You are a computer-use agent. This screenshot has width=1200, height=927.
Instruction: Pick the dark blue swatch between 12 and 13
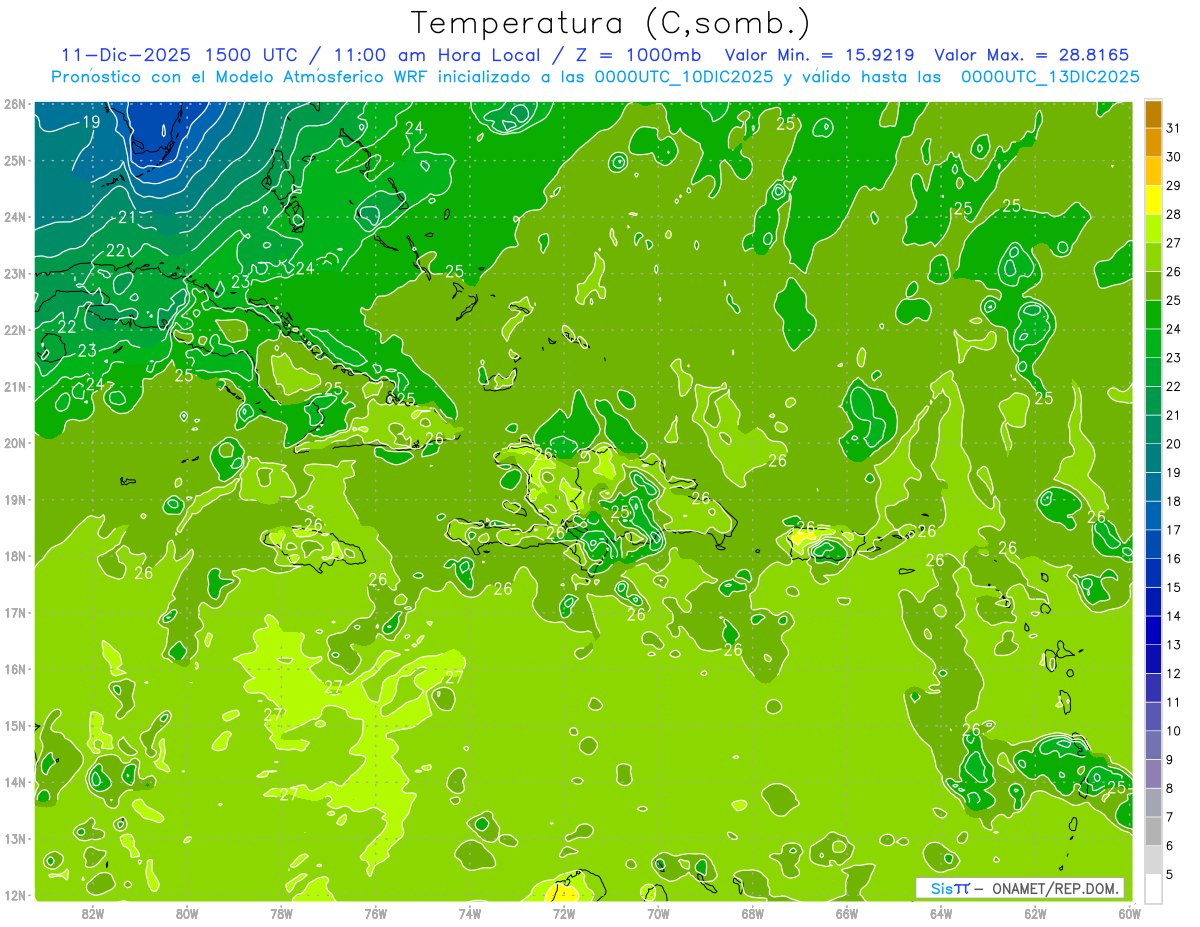pos(1152,659)
